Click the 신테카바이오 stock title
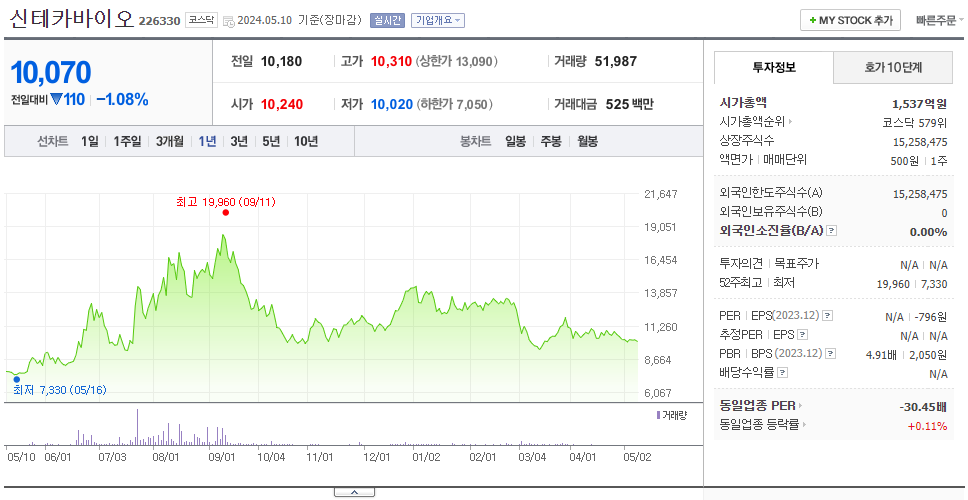968x500 pixels. (x=72, y=19)
